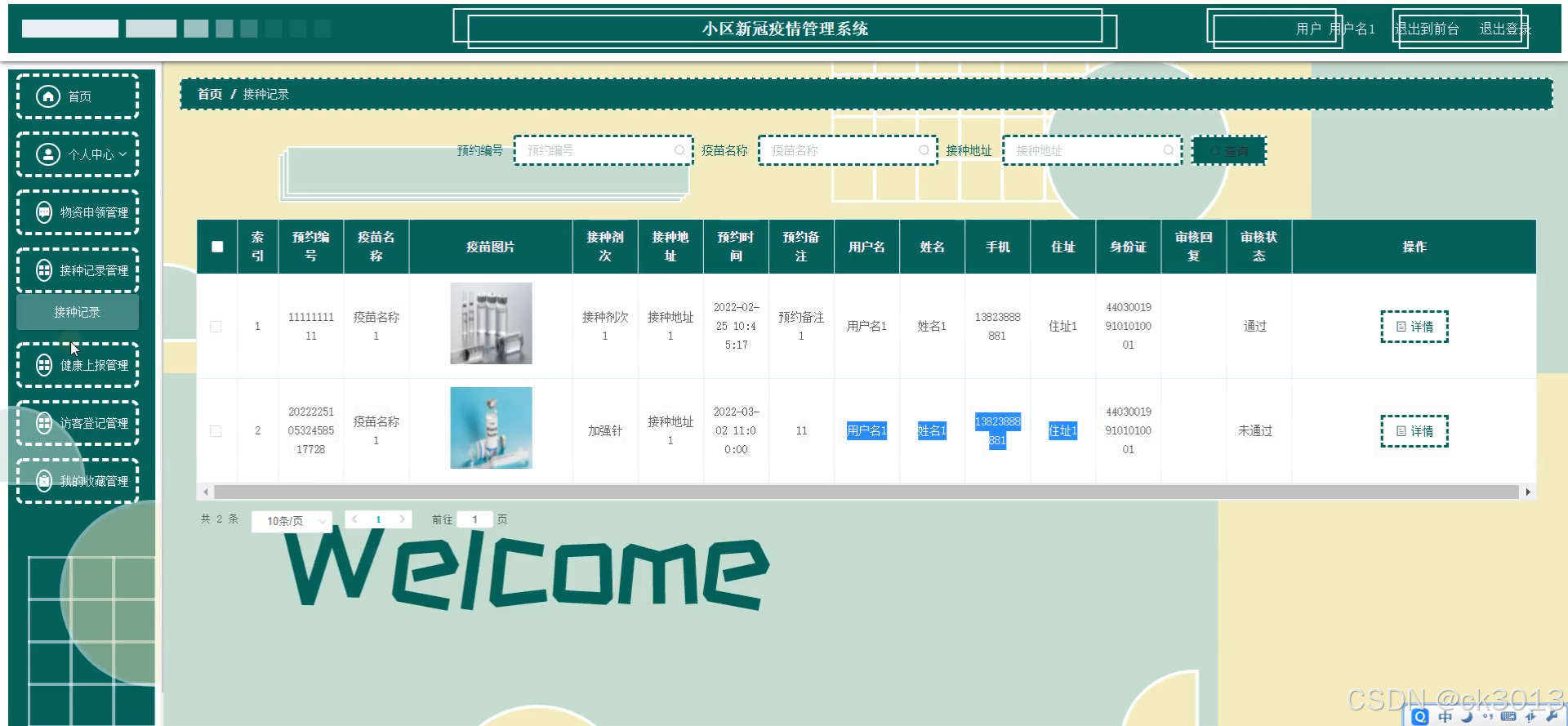Open the 10条/页 page size dropdown

tap(292, 521)
